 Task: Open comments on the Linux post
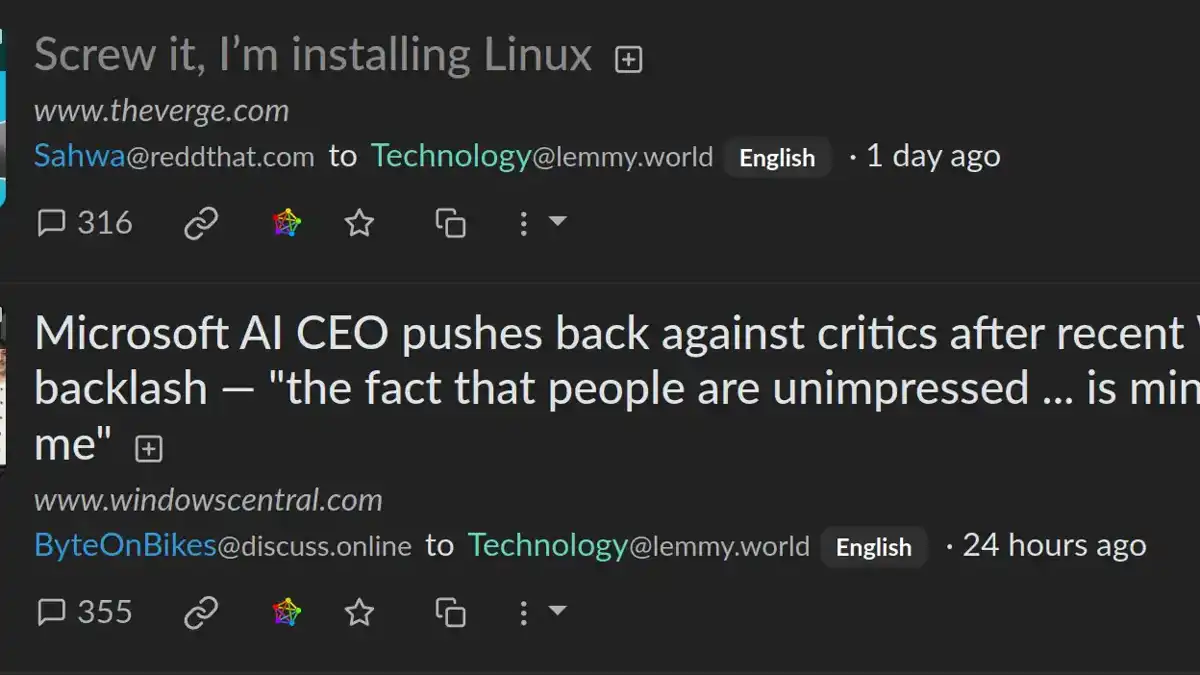pos(85,222)
